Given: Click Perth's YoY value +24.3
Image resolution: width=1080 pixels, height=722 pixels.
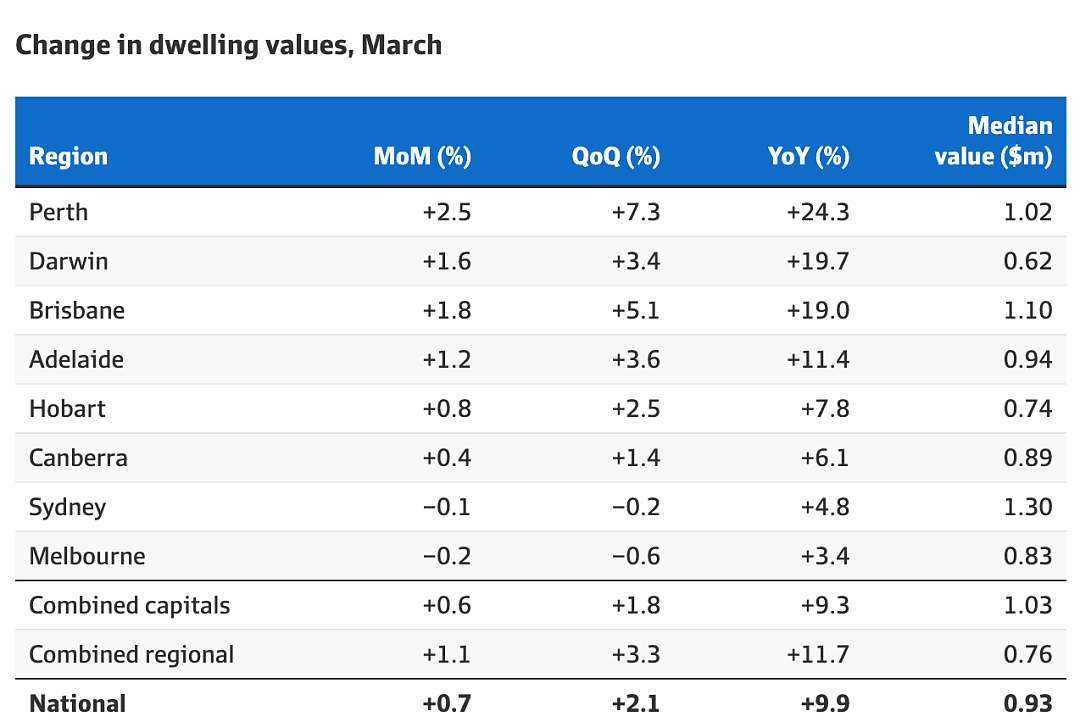Looking at the screenshot, I should tap(818, 212).
